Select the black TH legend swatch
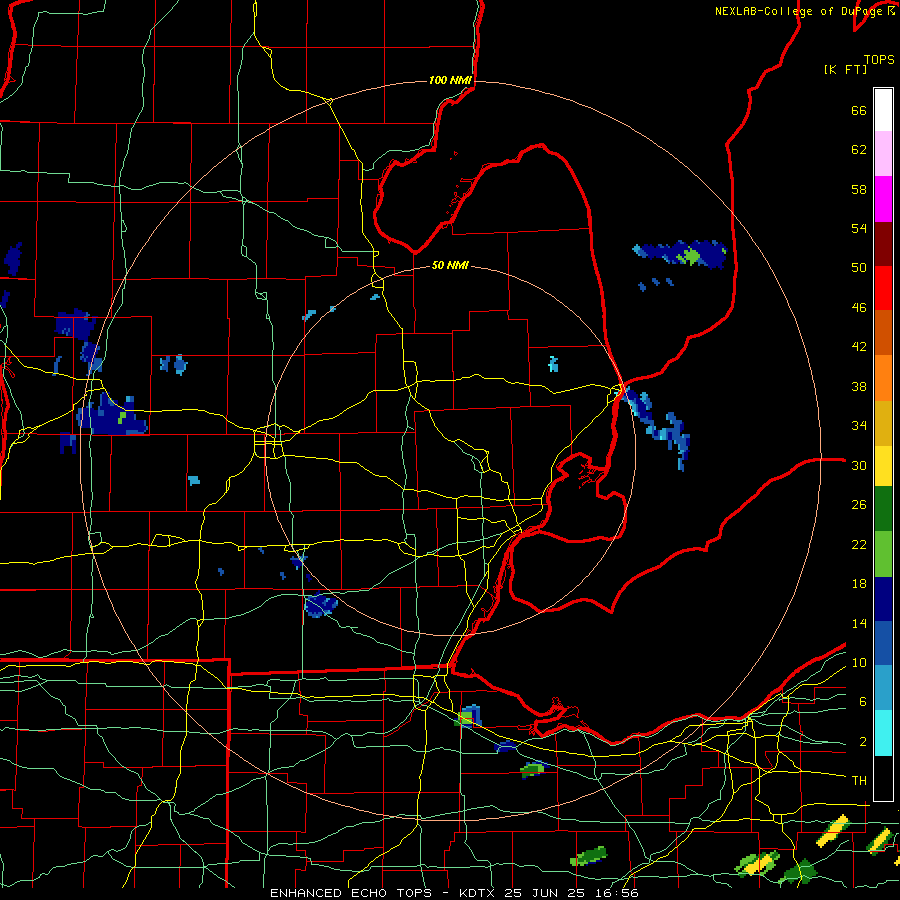The image size is (900, 900). [x=883, y=778]
